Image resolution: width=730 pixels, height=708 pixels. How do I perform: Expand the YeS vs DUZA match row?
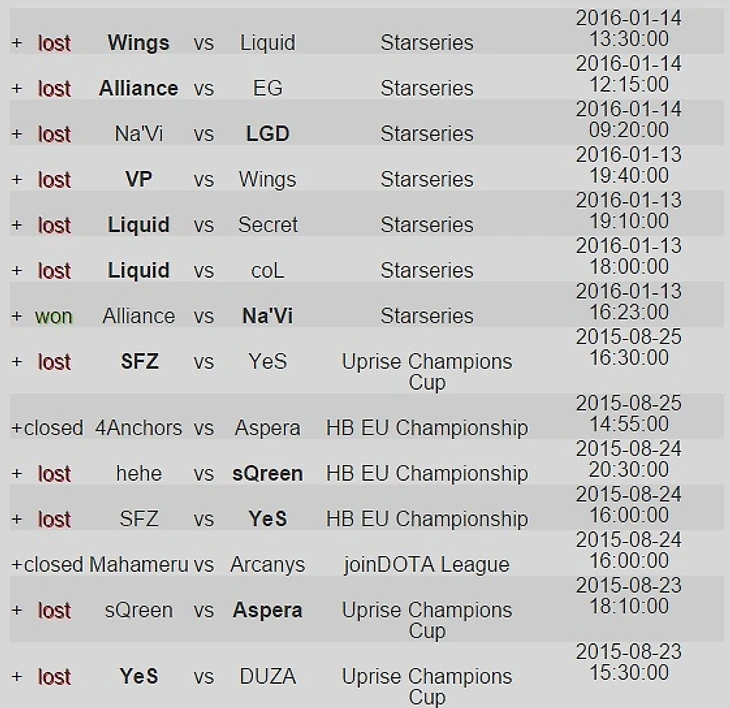coord(16,677)
